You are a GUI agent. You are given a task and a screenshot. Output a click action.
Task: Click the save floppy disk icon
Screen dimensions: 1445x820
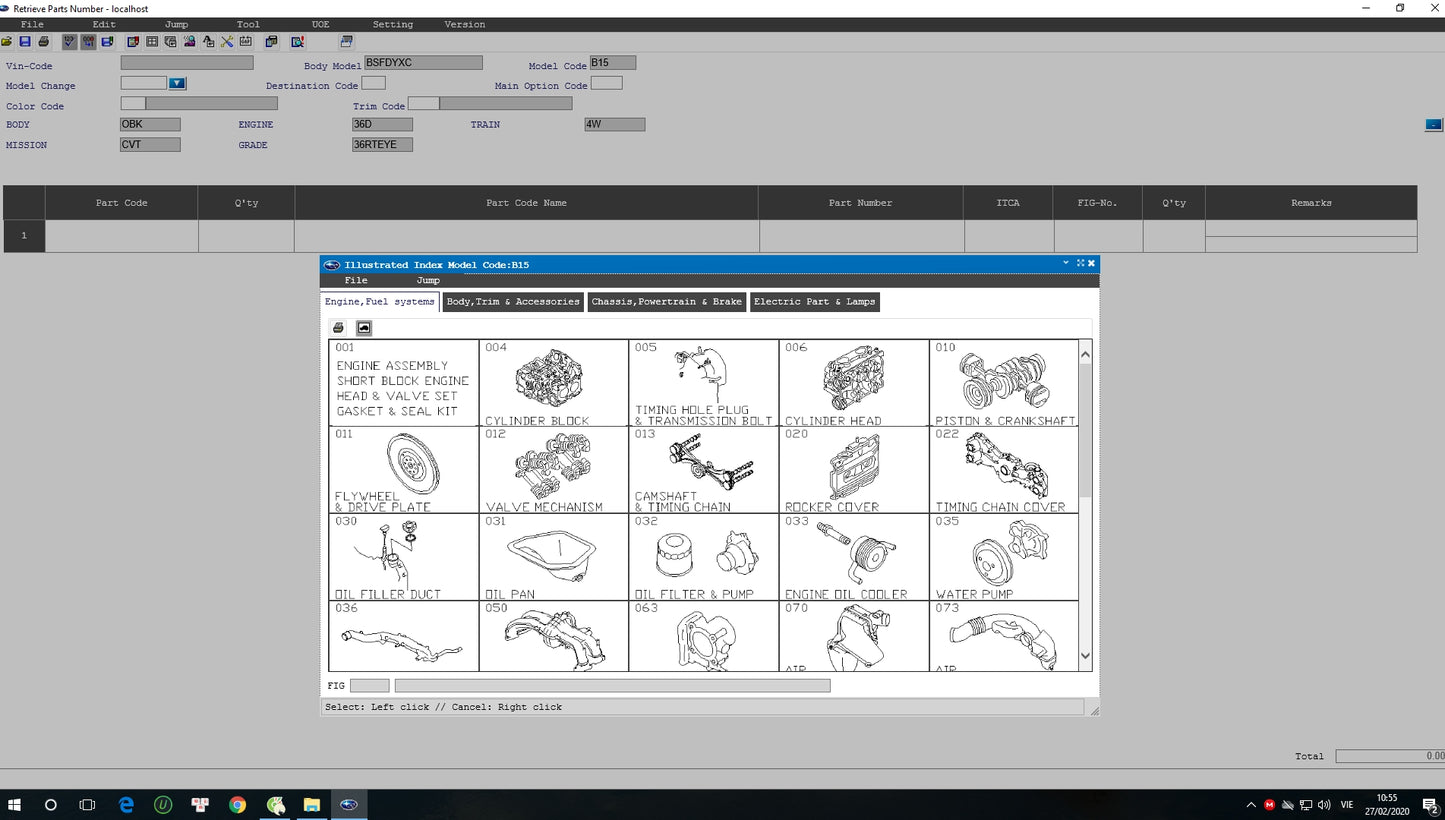tap(25, 42)
